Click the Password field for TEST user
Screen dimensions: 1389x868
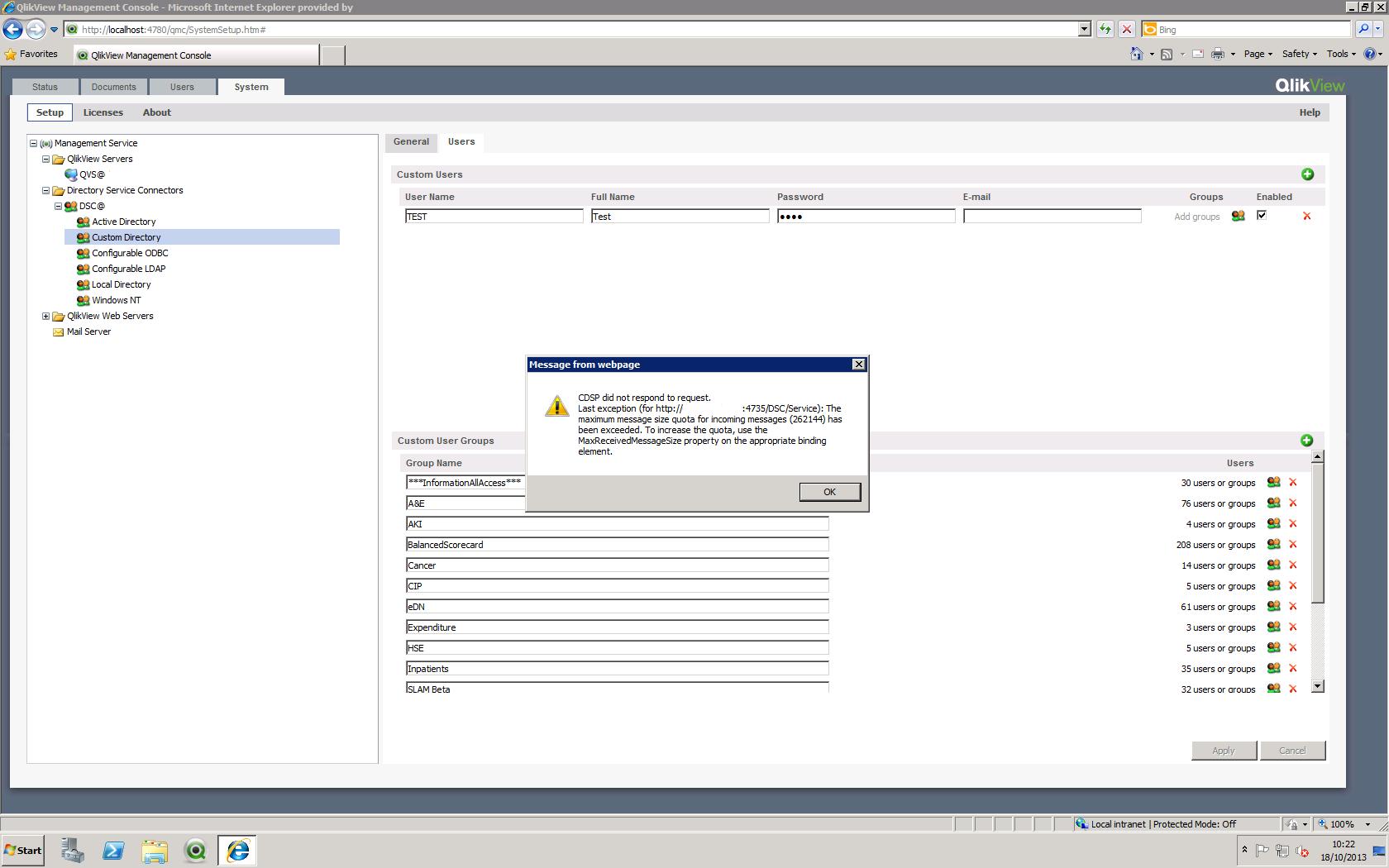[x=866, y=216]
